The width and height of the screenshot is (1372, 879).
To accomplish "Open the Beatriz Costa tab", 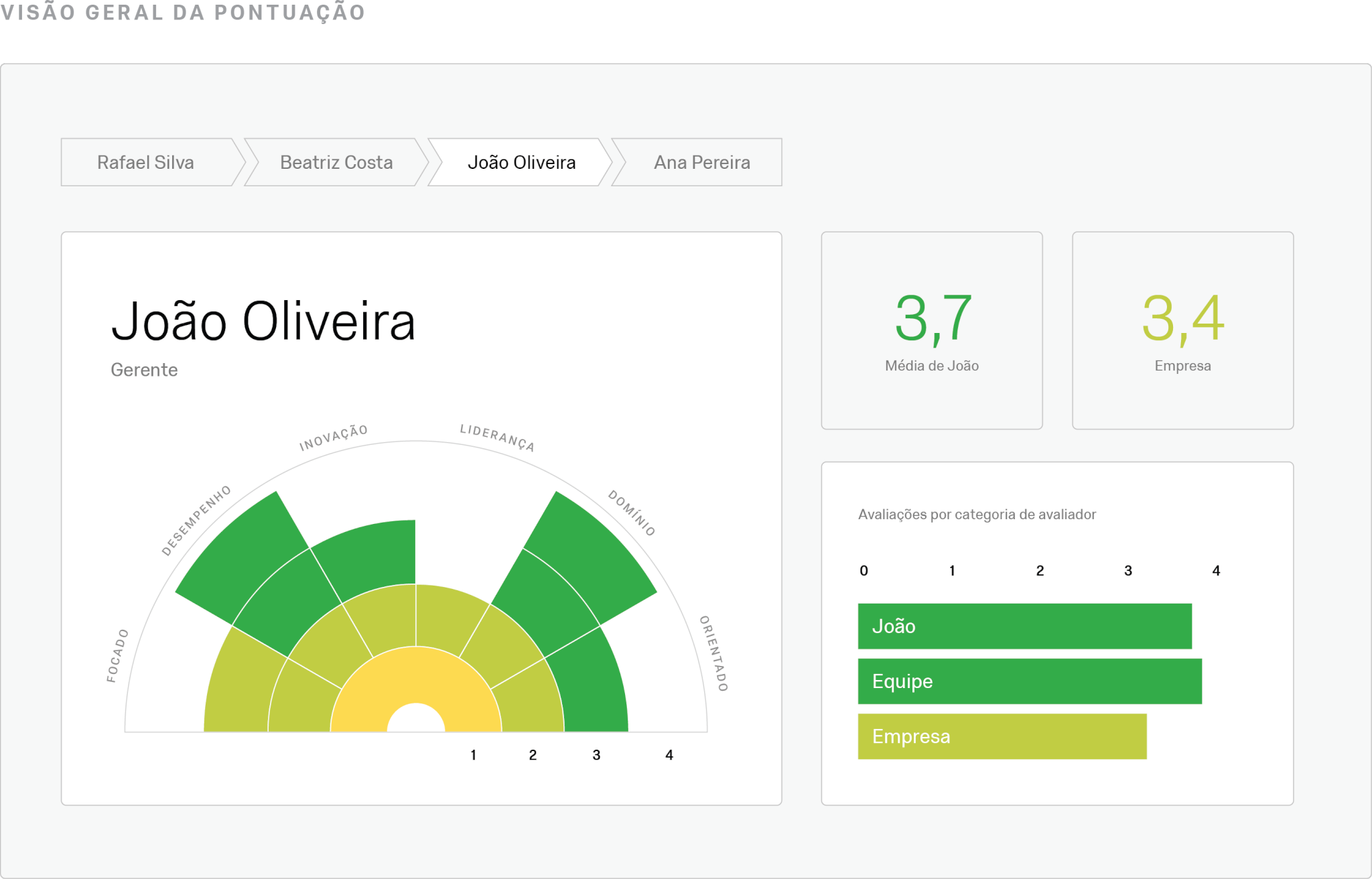I will pos(336,162).
